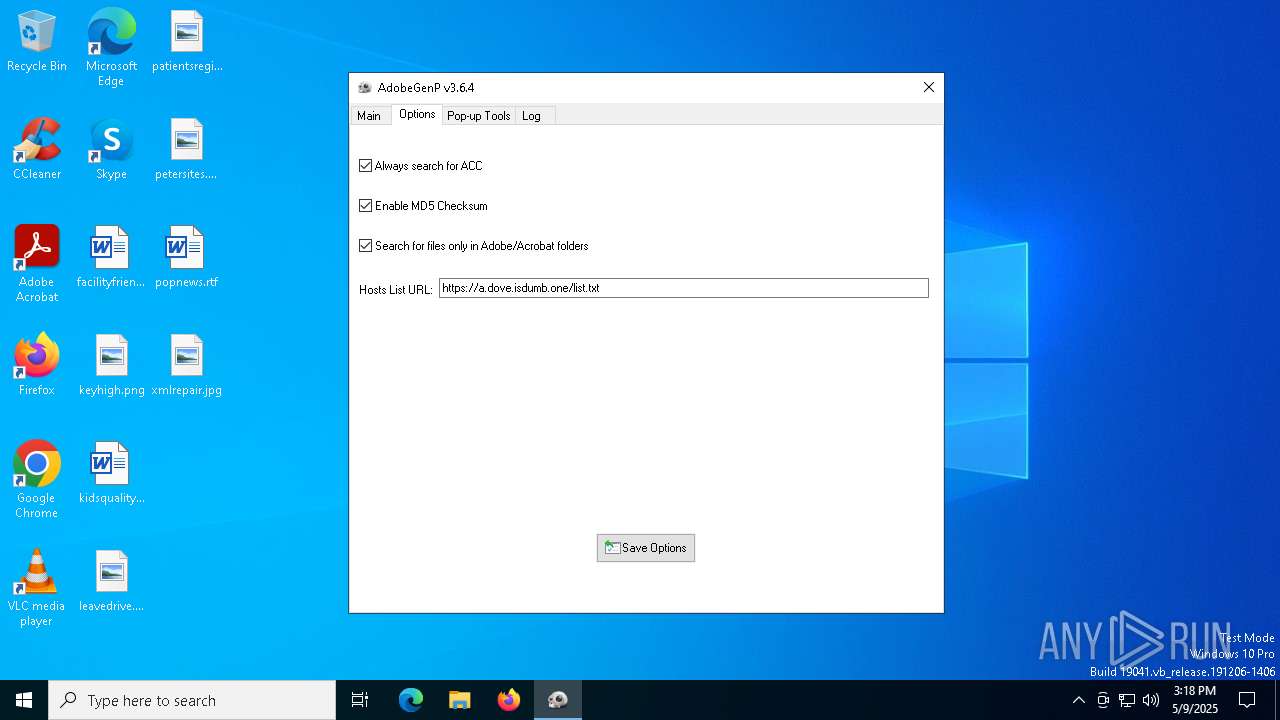Select the kidsquality... Word document
Image resolution: width=1280 pixels, height=720 pixels.
click(x=111, y=473)
